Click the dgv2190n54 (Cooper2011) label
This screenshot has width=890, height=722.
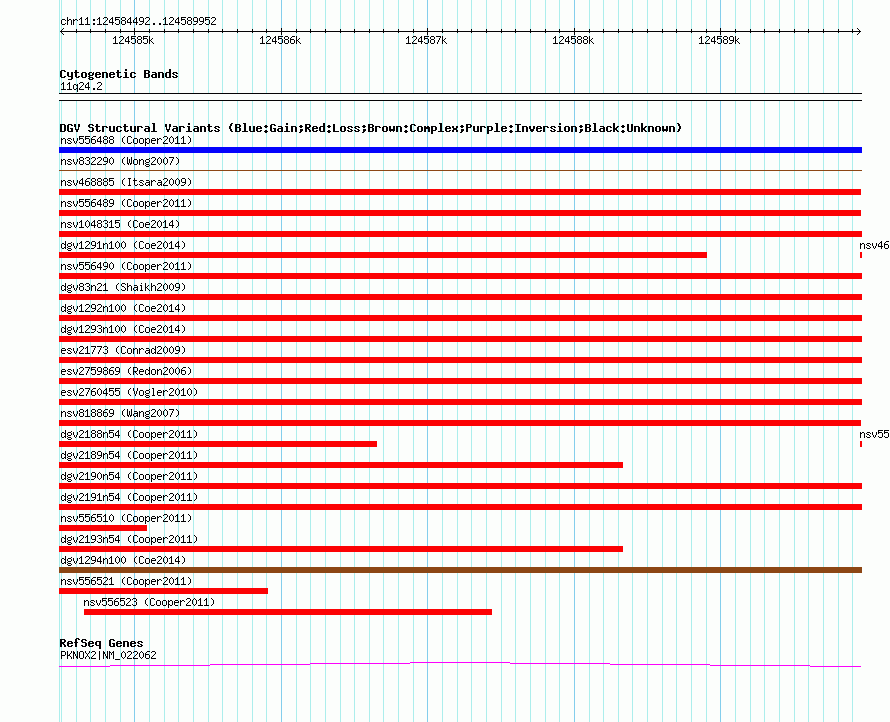(129, 476)
